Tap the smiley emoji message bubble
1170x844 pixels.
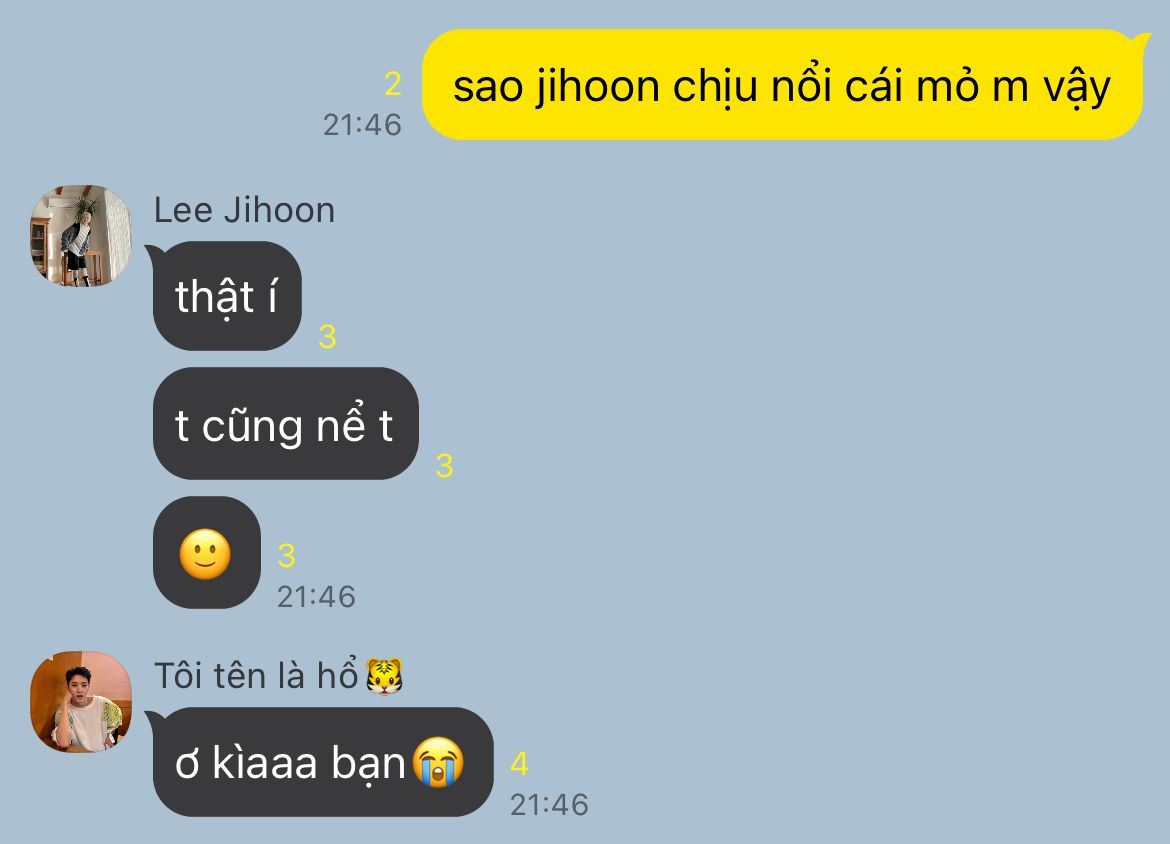[x=207, y=553]
